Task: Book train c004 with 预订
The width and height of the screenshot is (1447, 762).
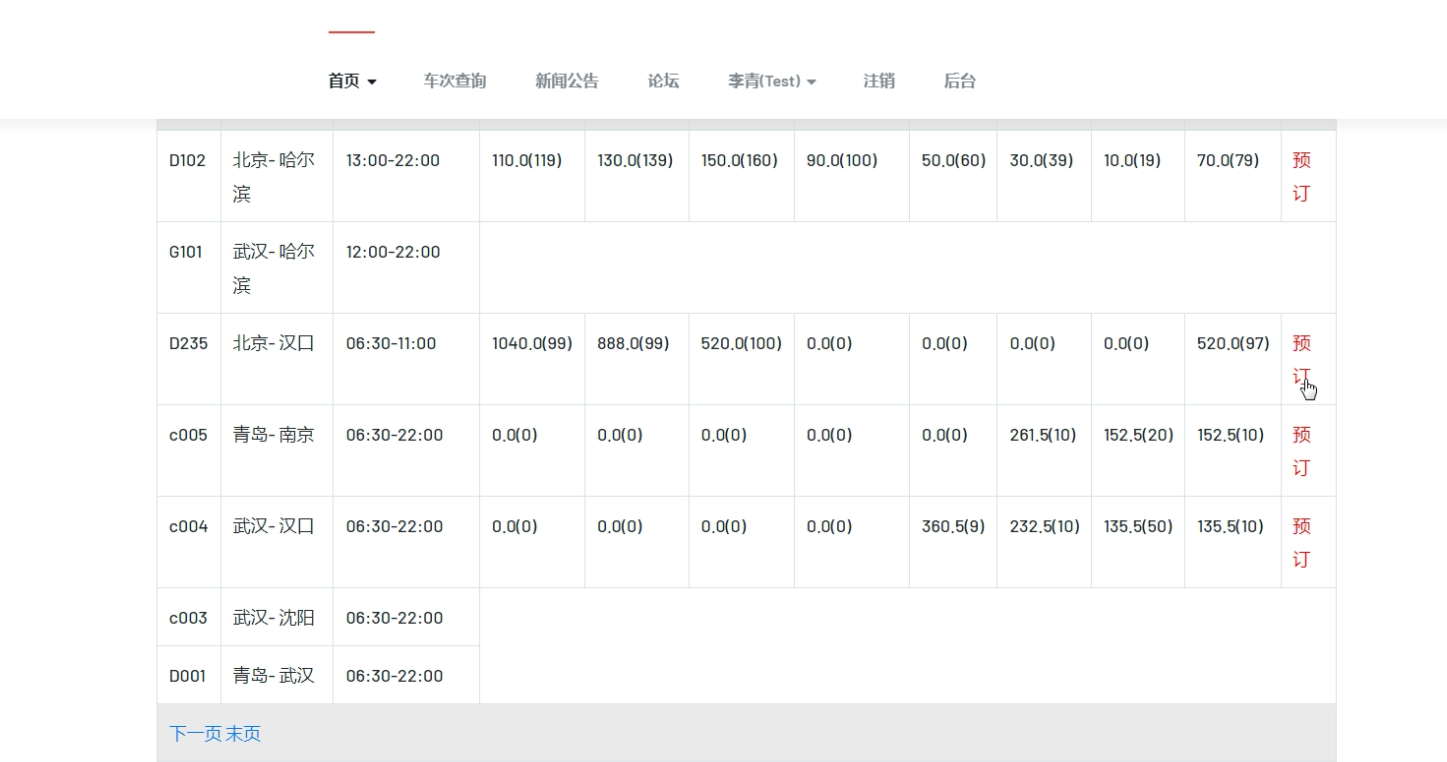Action: [1301, 542]
